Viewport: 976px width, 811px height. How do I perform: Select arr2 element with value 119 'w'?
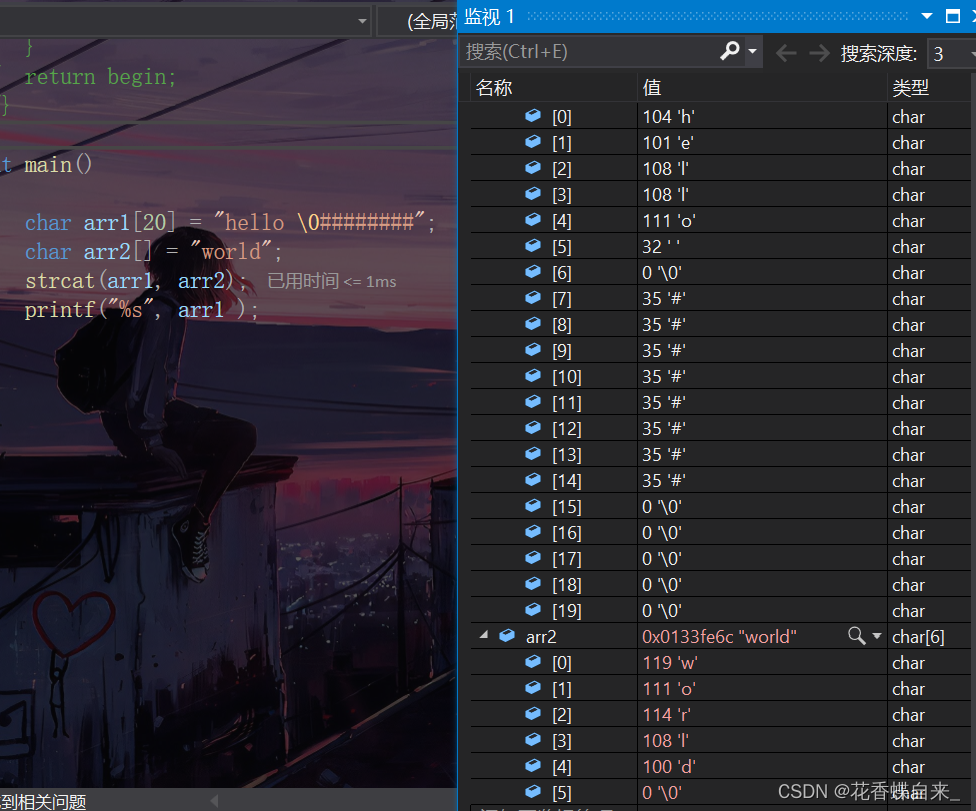tap(720, 663)
